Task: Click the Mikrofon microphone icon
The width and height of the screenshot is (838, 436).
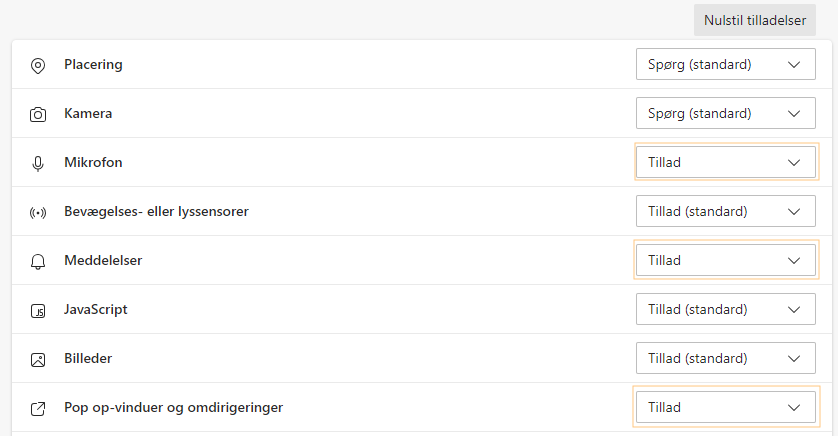Action: coord(38,164)
